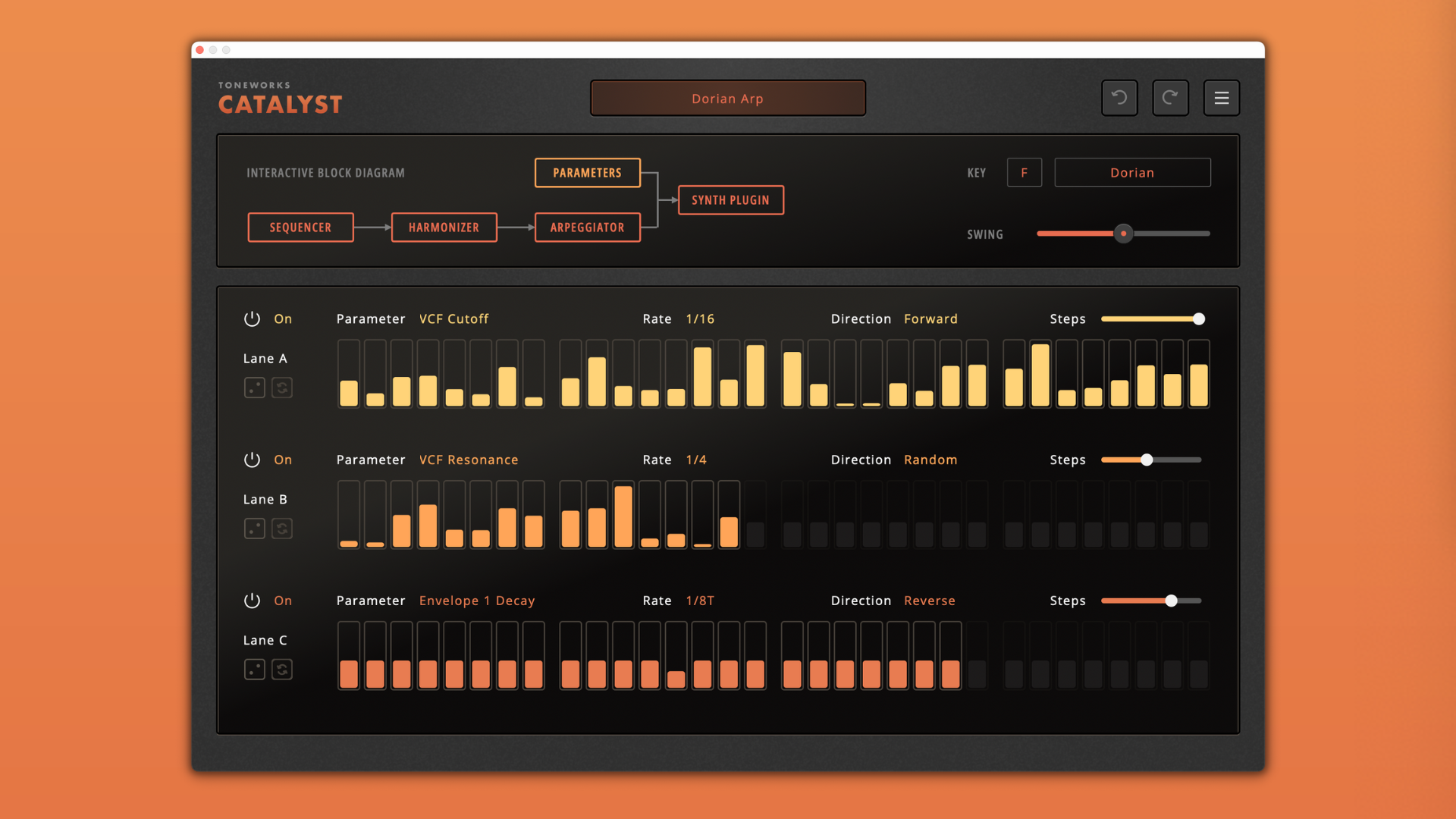Viewport: 1456px width, 819px height.
Task: Click the dice randomize icon for Lane A
Action: 255,388
